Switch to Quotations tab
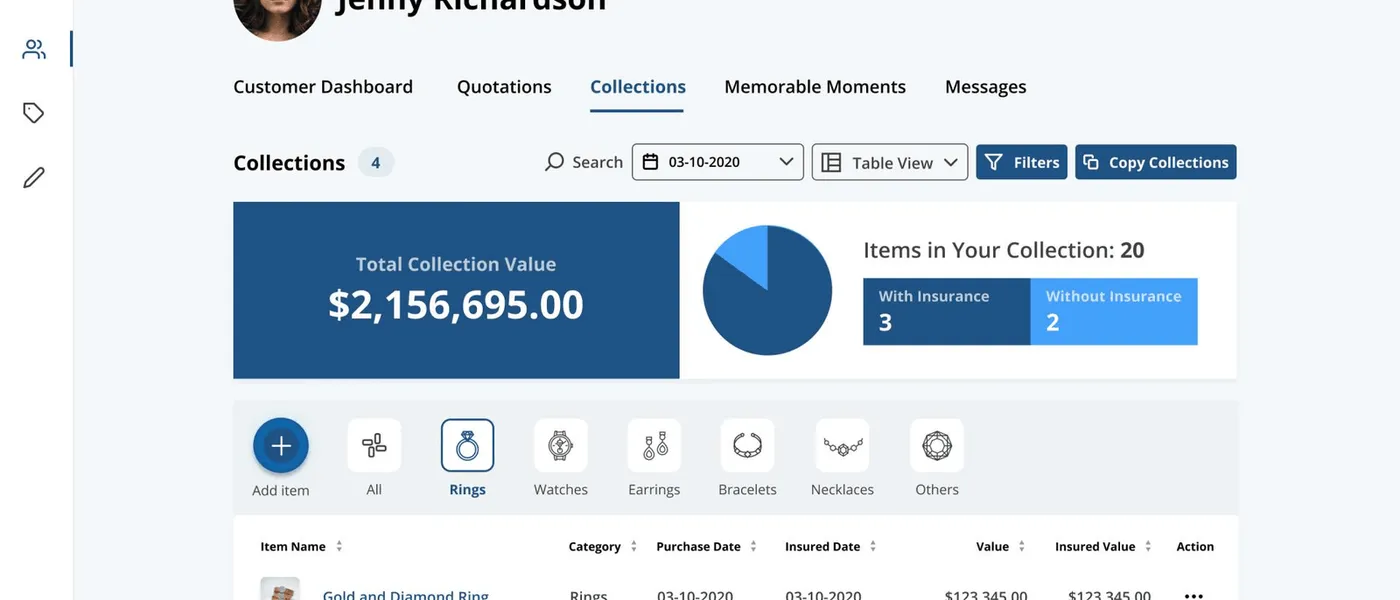Screen dimensions: 1400x600 click(504, 87)
